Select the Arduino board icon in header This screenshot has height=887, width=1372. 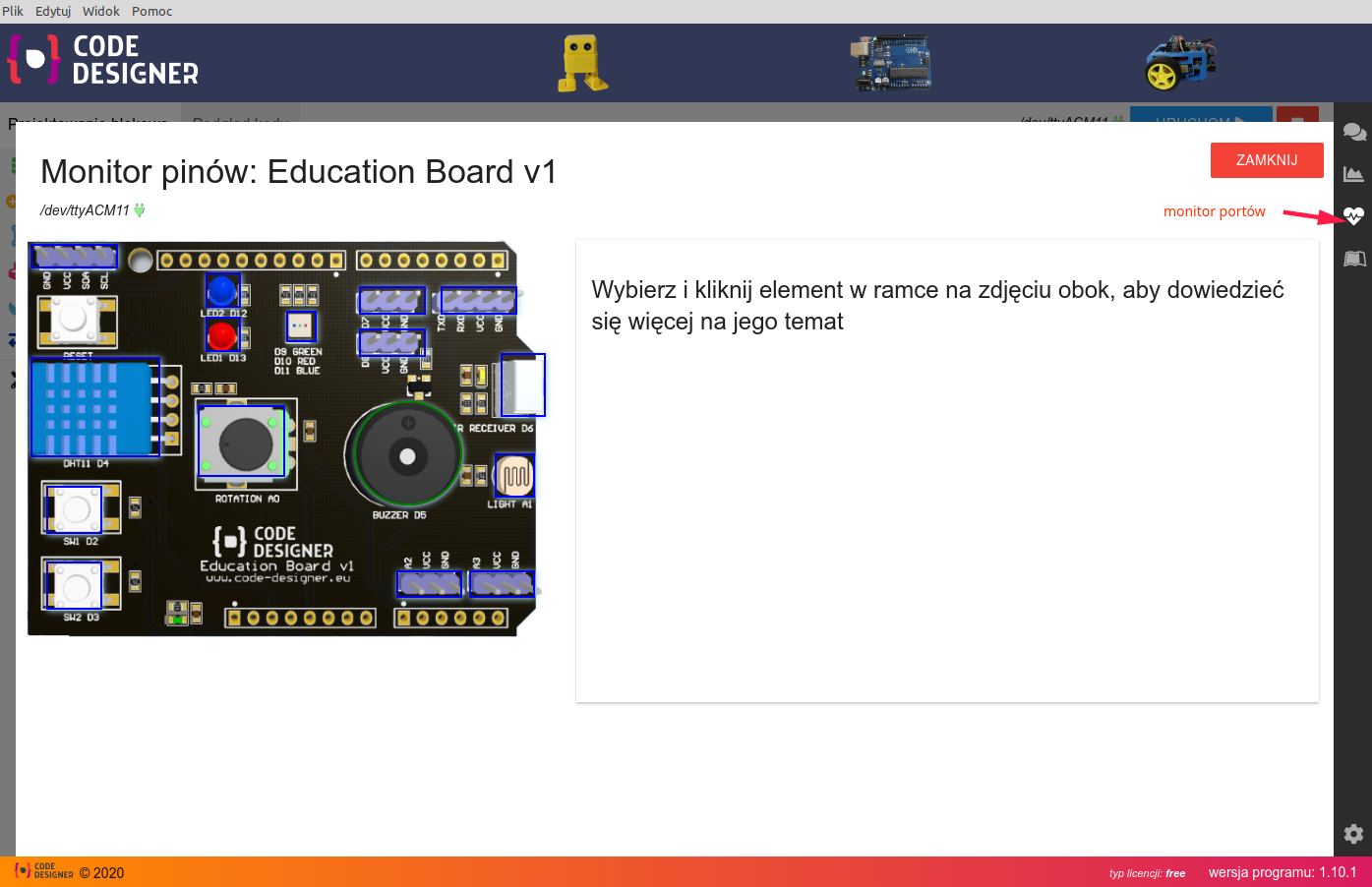(x=891, y=63)
